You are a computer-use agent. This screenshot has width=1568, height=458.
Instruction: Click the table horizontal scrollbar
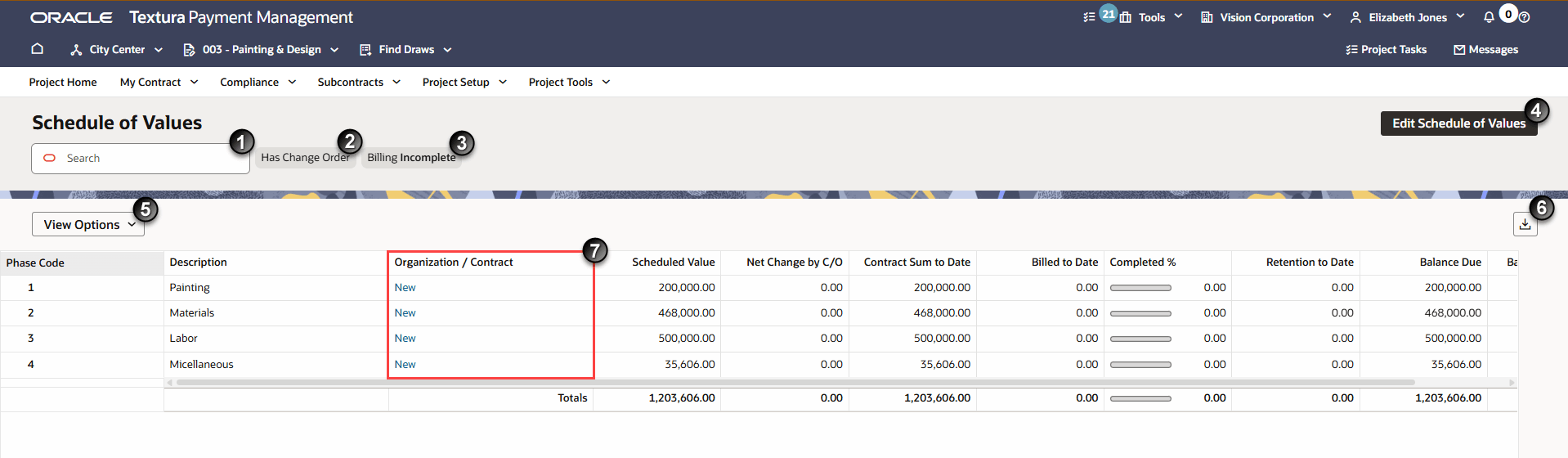pyautogui.click(x=795, y=382)
